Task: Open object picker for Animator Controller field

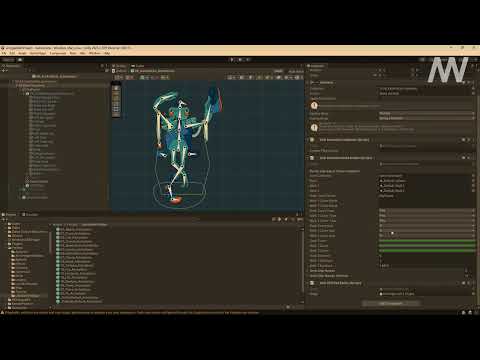Action: (x=473, y=89)
